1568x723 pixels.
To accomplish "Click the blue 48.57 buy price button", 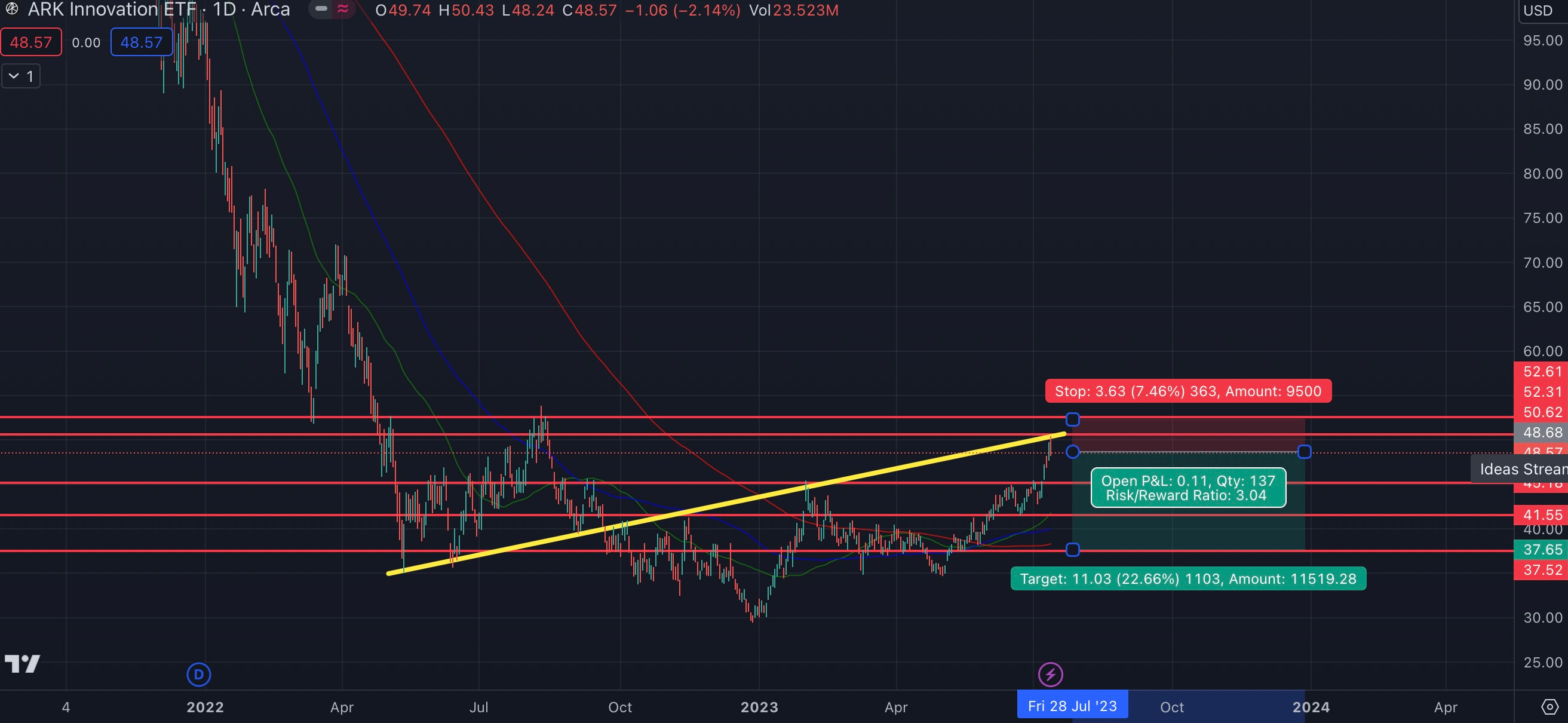I will pos(141,42).
